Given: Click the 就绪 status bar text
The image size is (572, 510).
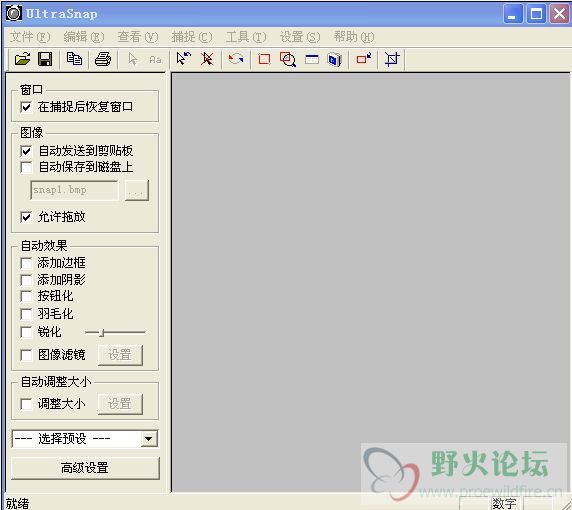Looking at the screenshot, I should [18, 504].
